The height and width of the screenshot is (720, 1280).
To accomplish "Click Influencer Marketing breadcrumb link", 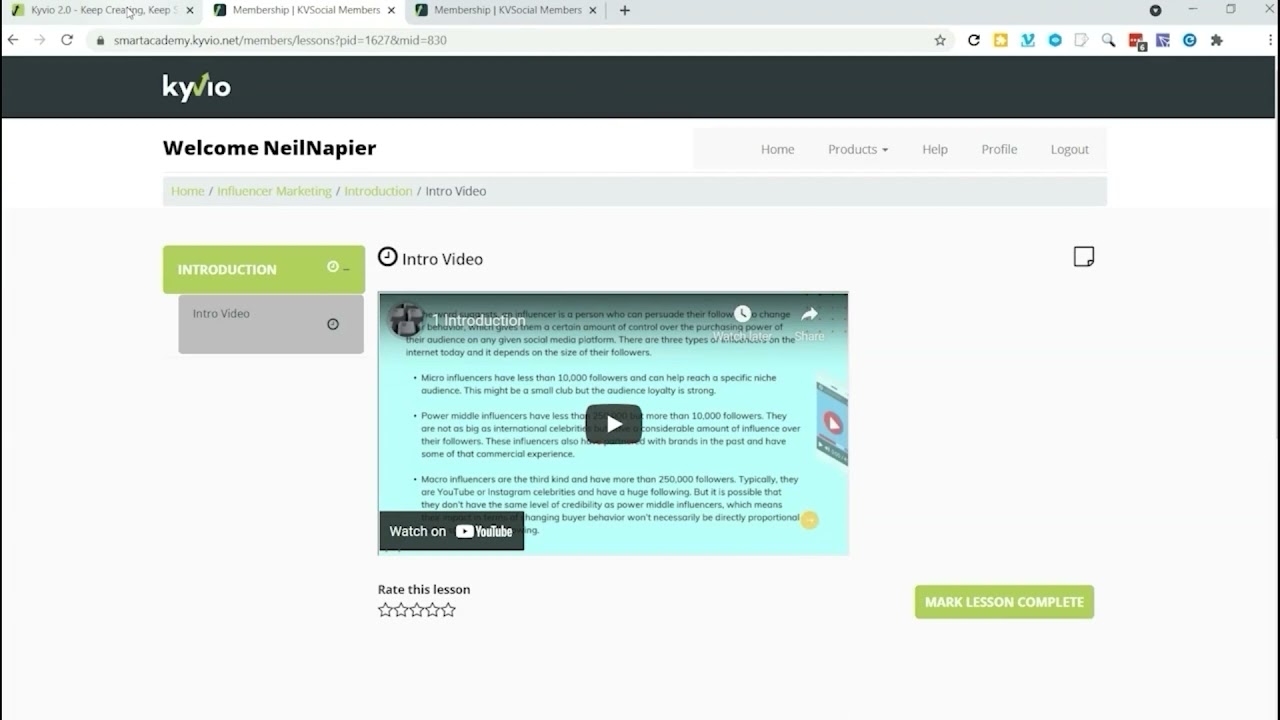I will (274, 191).
